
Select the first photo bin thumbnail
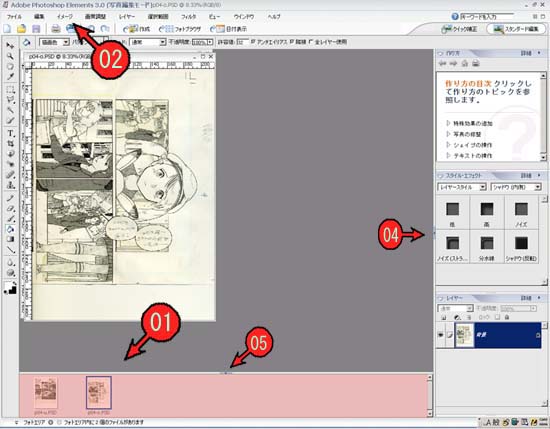coord(46,393)
